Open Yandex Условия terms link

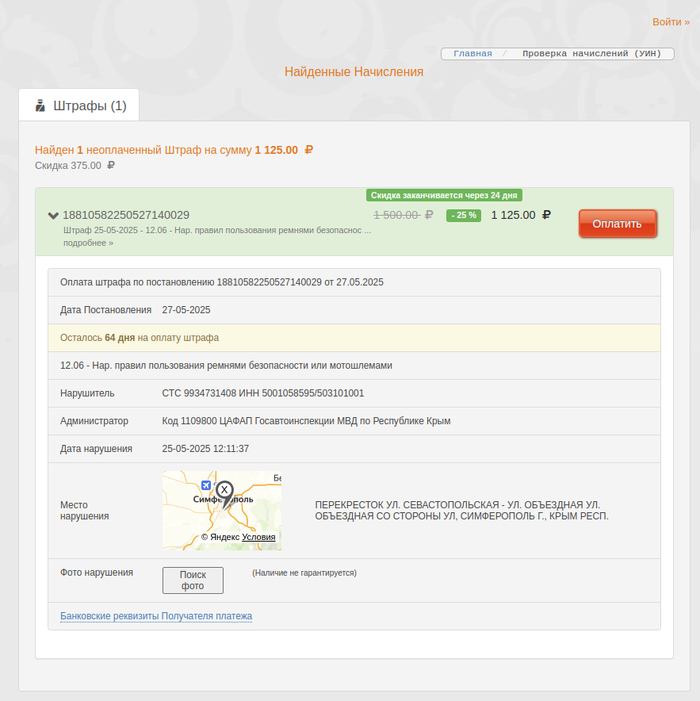[258, 537]
